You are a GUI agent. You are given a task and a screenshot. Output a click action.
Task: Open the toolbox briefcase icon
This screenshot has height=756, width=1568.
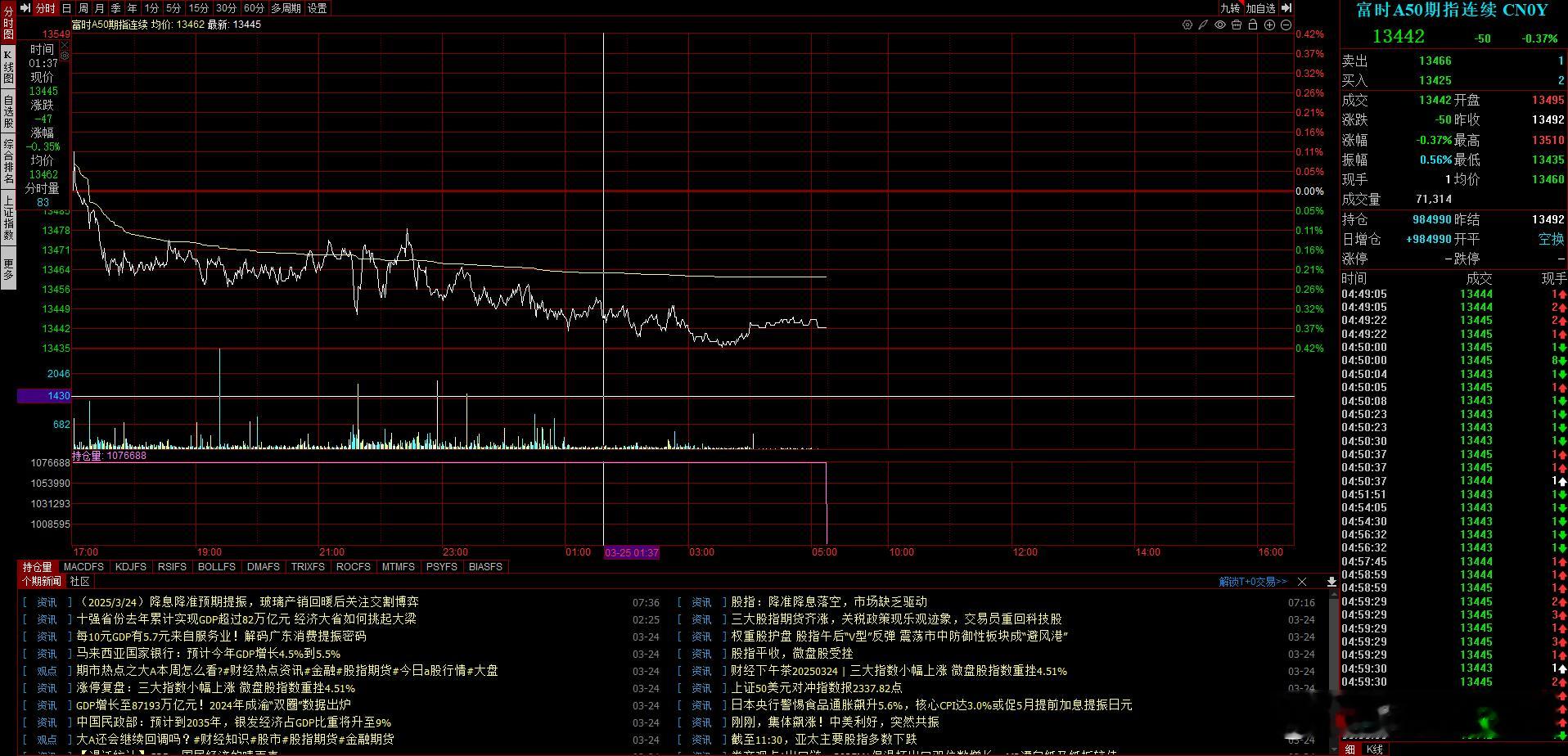[x=1237, y=25]
